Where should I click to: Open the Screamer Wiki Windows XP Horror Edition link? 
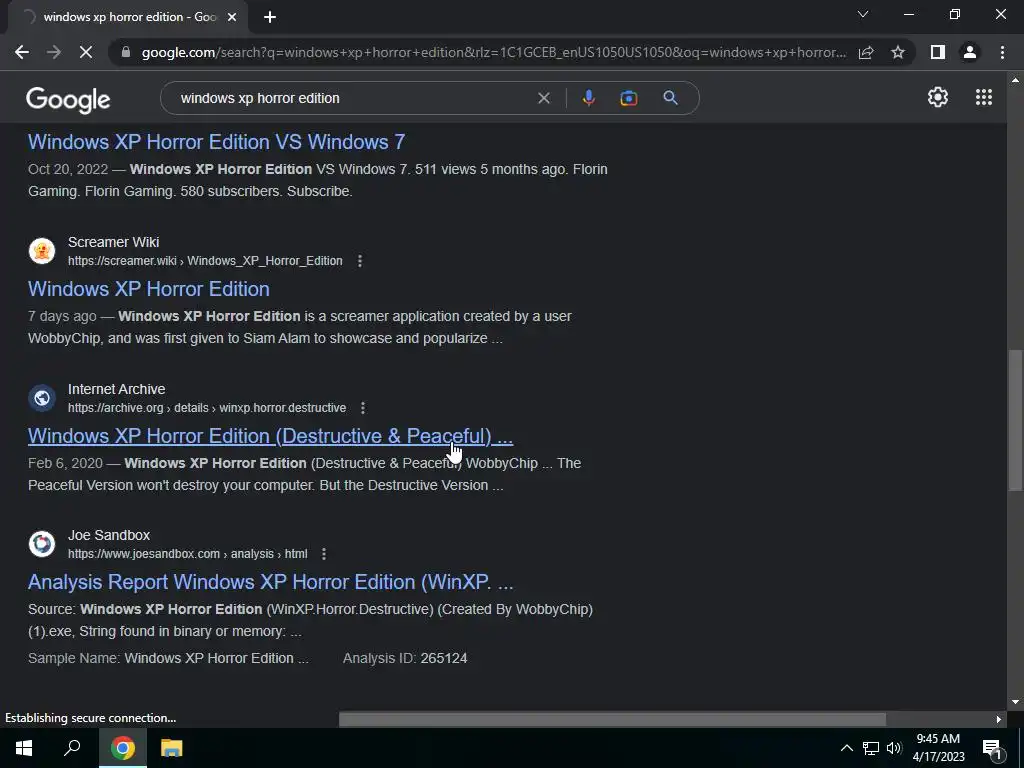click(x=149, y=289)
